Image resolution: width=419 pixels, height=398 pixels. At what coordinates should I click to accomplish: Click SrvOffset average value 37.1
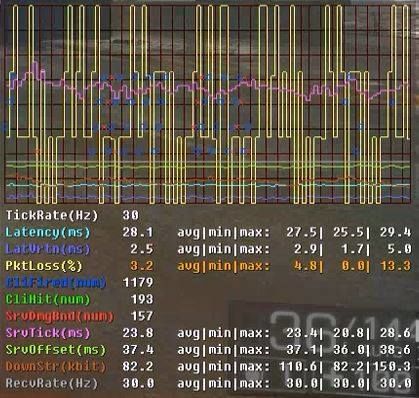pyautogui.click(x=302, y=350)
